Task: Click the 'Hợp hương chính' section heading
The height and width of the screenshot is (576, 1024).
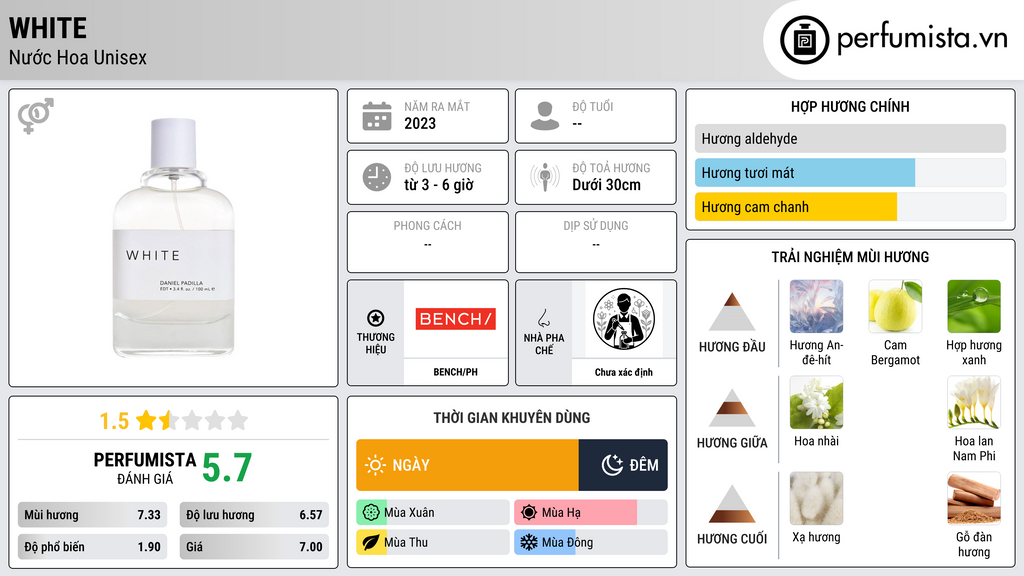Action: click(850, 106)
